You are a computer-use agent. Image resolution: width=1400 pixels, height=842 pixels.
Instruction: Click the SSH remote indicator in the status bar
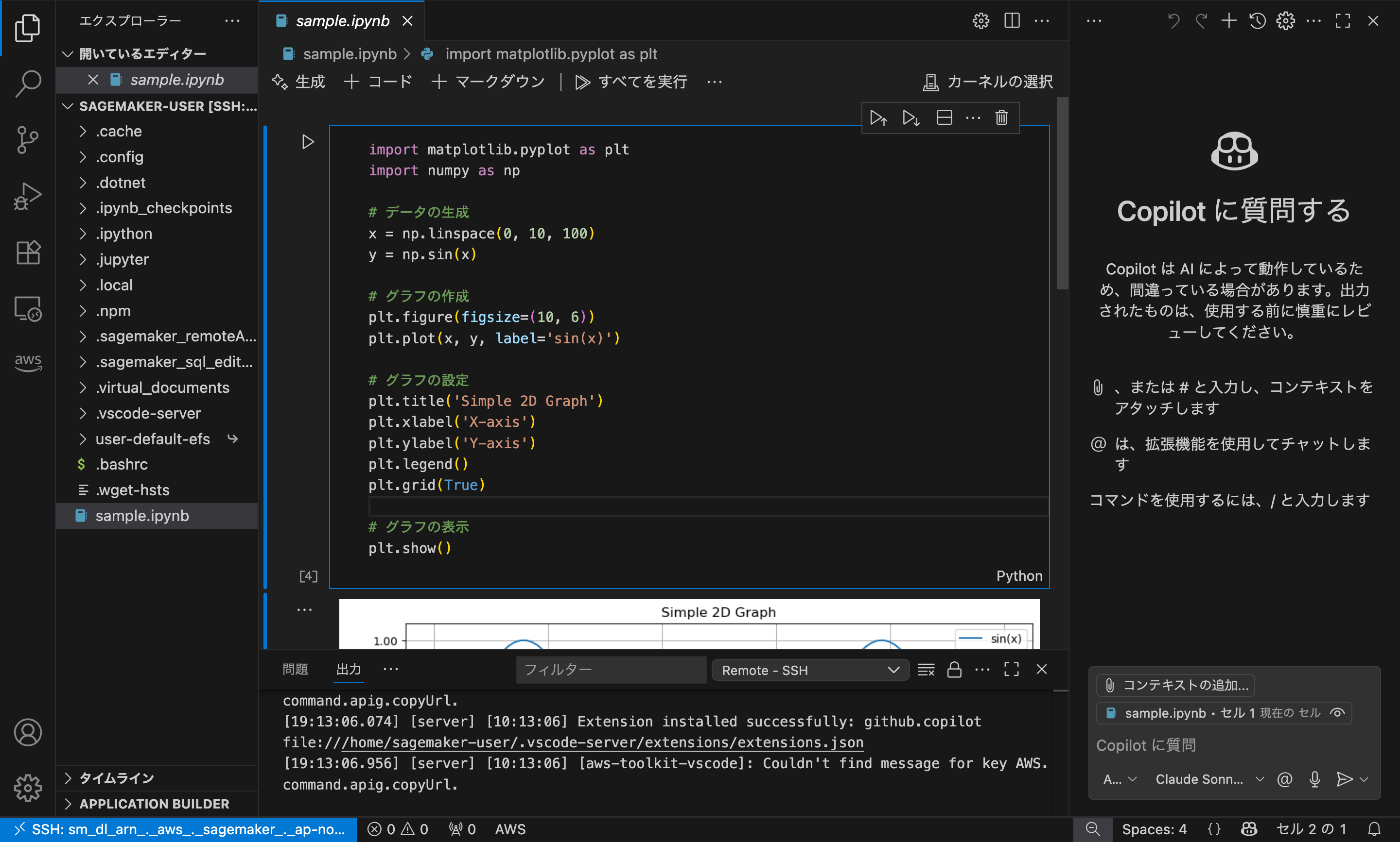coord(178,829)
